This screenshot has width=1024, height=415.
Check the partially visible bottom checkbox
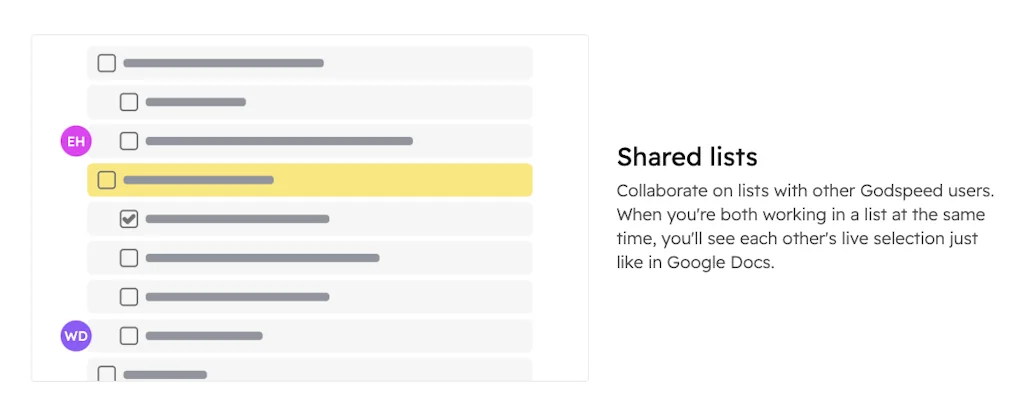[107, 374]
